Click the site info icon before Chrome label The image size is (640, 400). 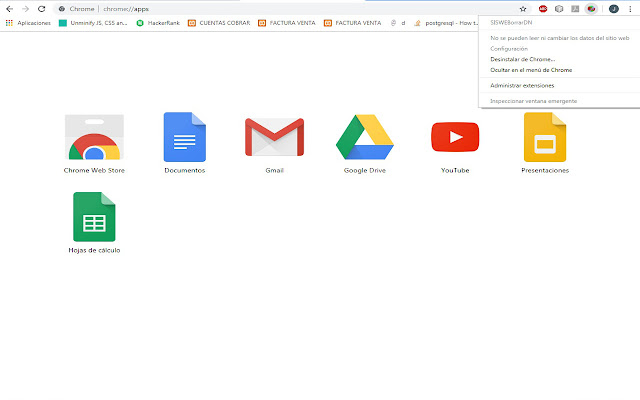[62, 9]
